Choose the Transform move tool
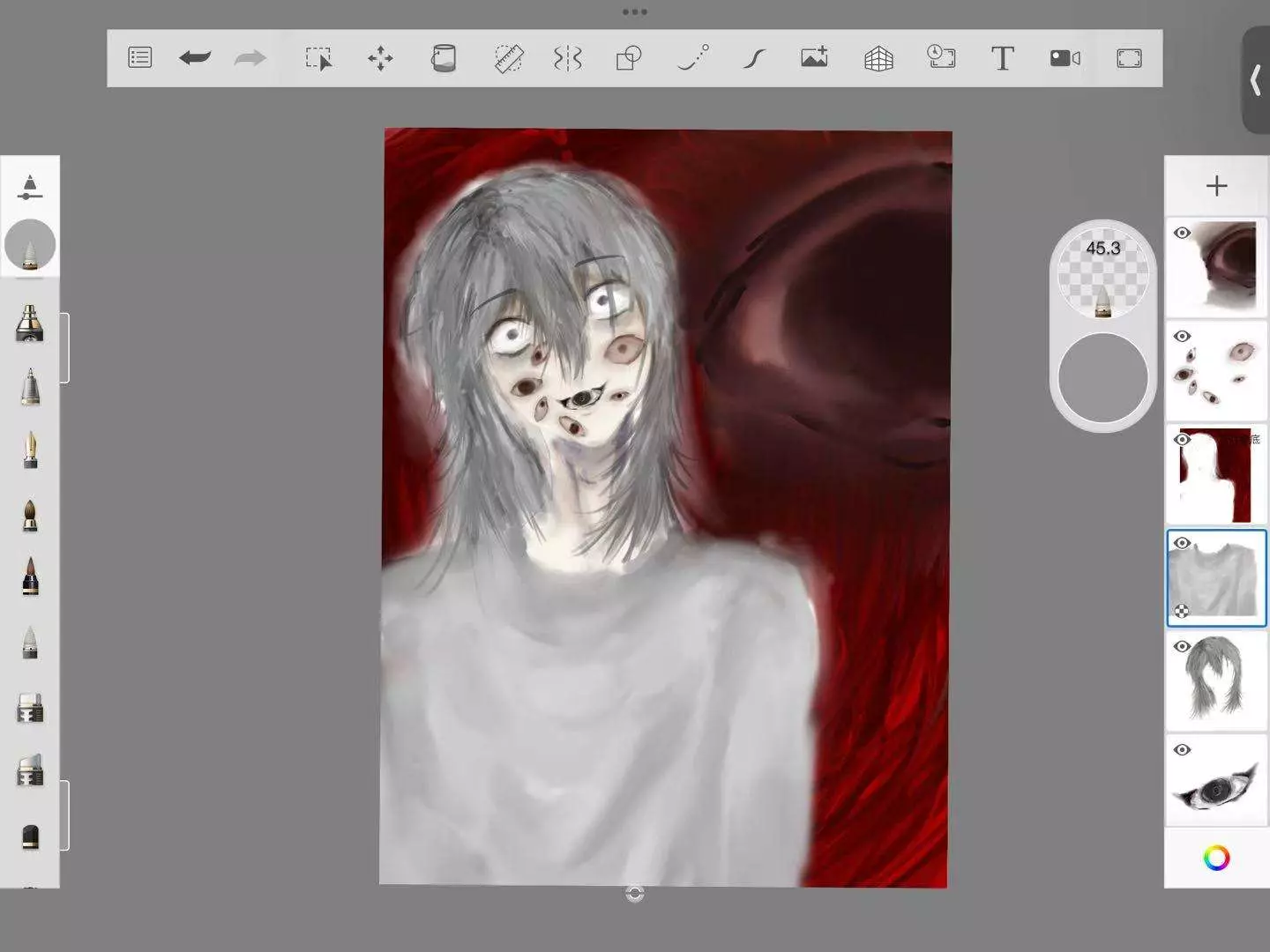The image size is (1270, 952). (380, 58)
